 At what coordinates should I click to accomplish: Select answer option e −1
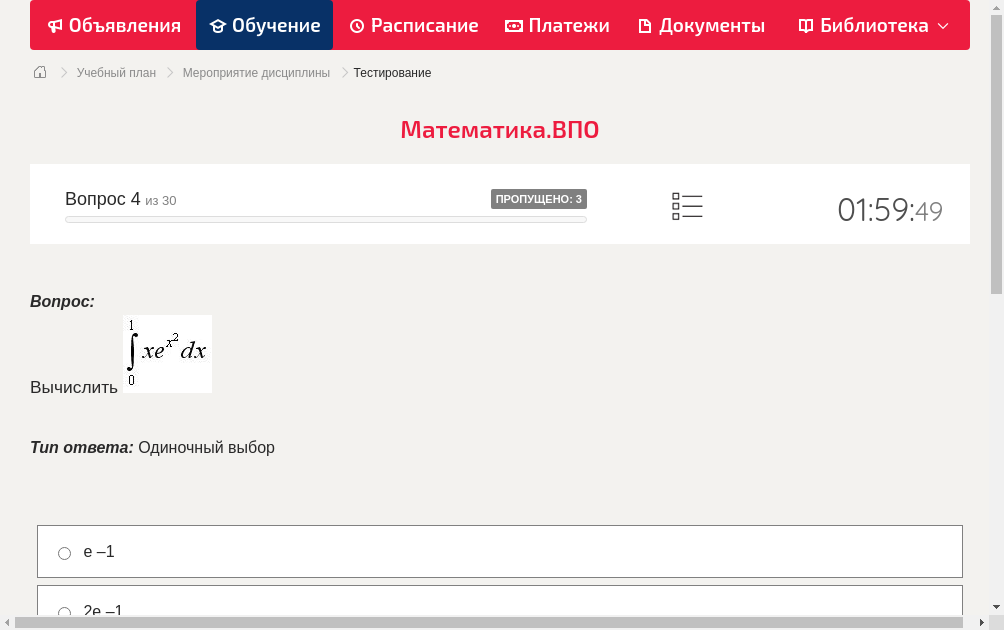click(100, 551)
